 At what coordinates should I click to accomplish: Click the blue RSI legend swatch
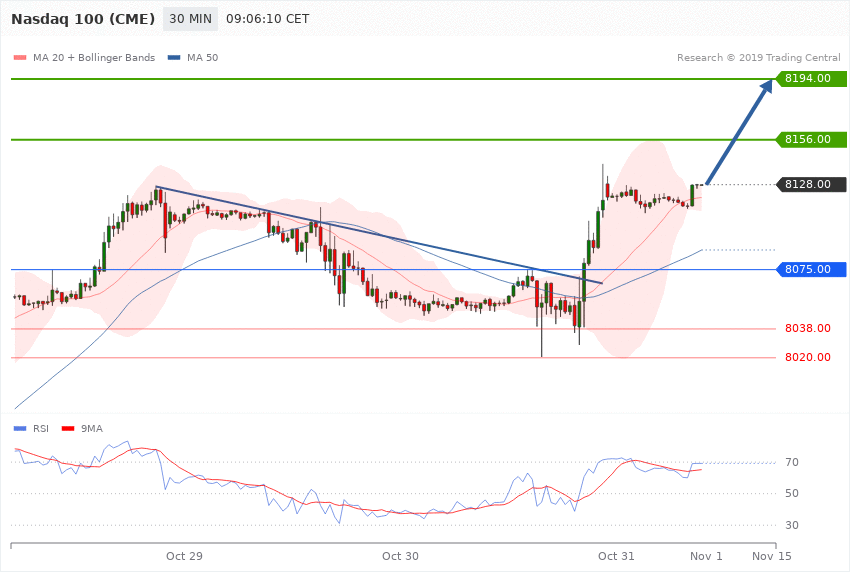click(20, 429)
